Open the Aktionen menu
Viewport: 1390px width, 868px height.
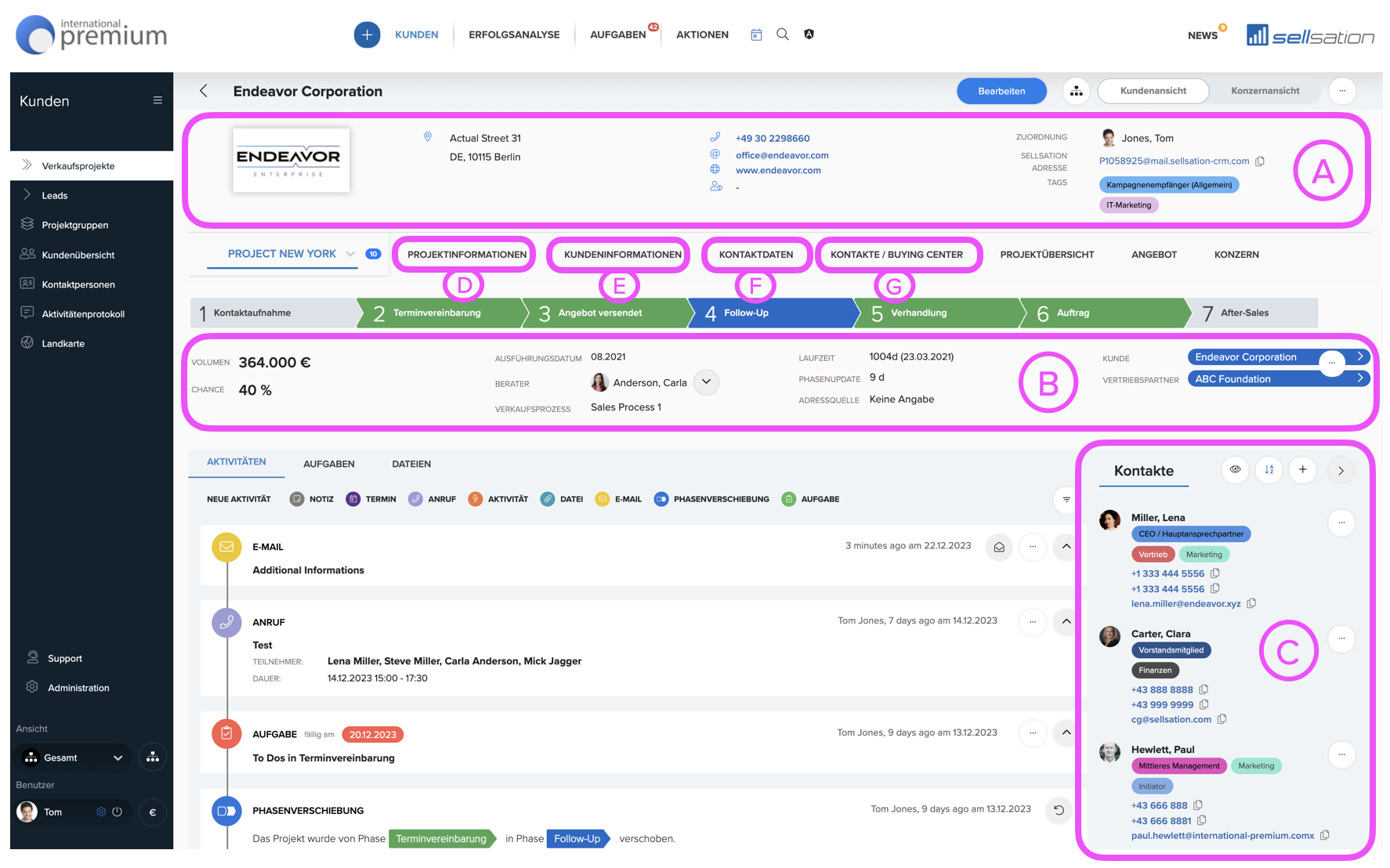[x=702, y=34]
